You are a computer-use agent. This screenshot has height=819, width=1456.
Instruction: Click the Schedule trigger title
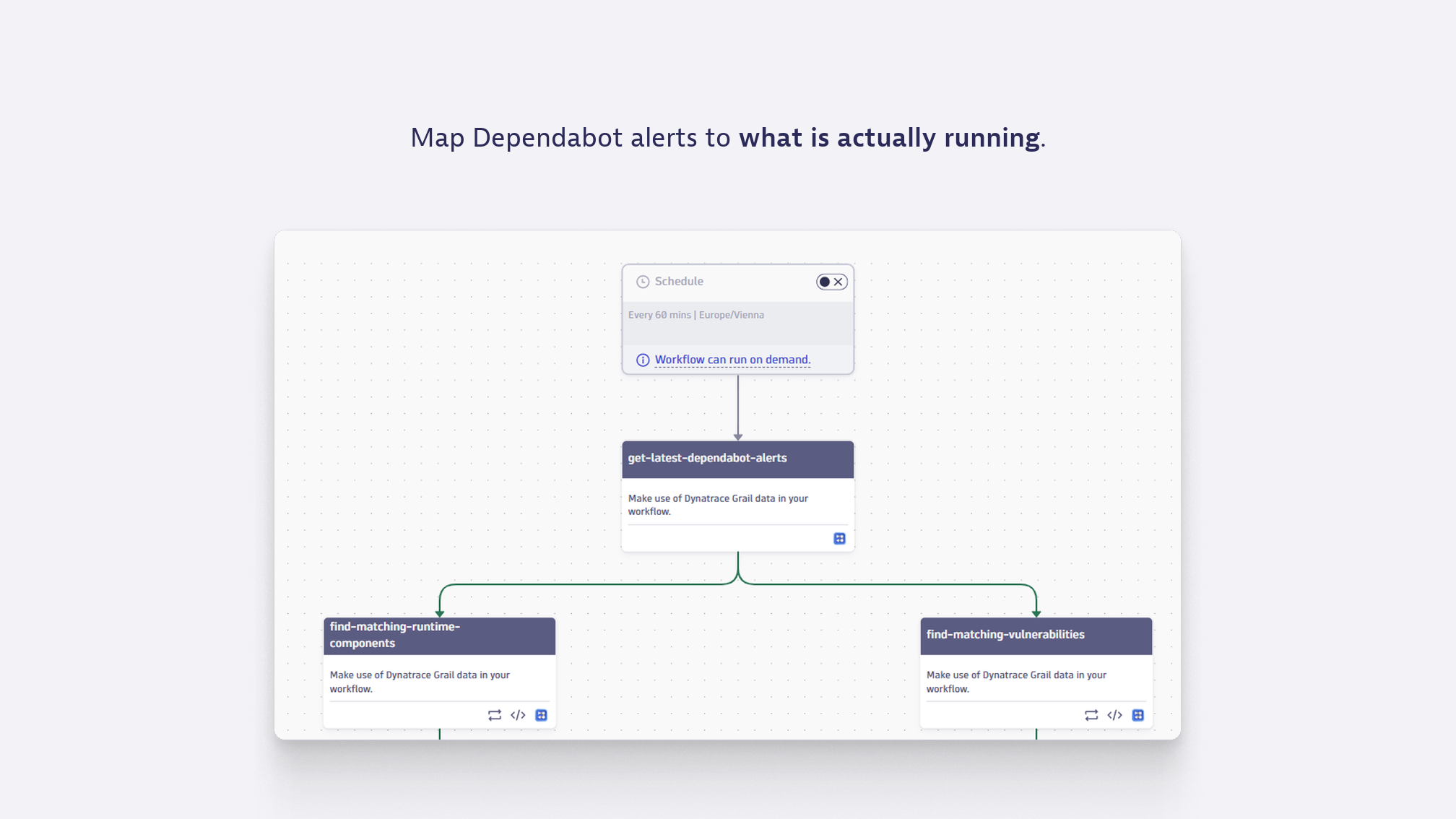point(679,282)
